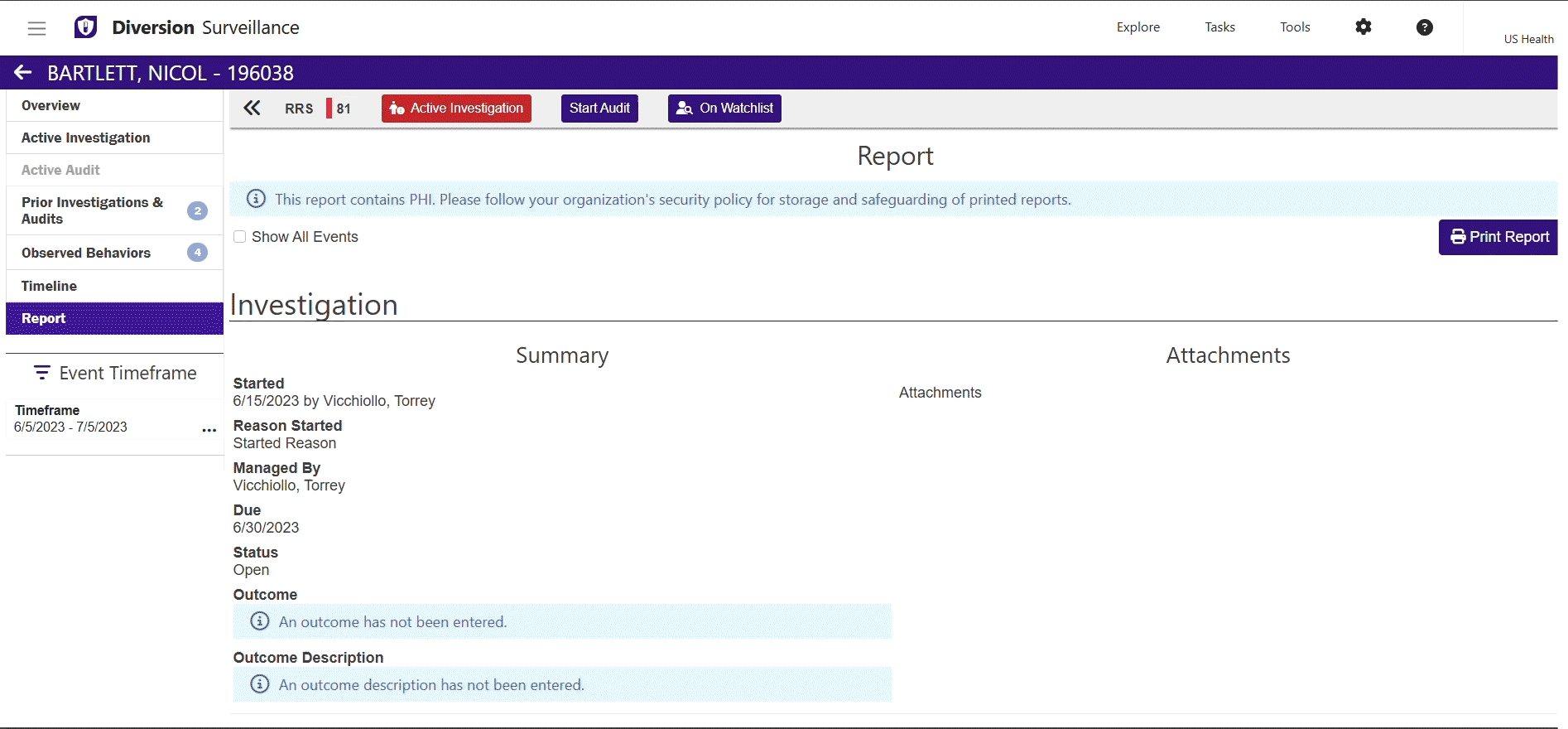Go back using the left arrow
This screenshot has width=1568, height=729.
[x=22, y=73]
